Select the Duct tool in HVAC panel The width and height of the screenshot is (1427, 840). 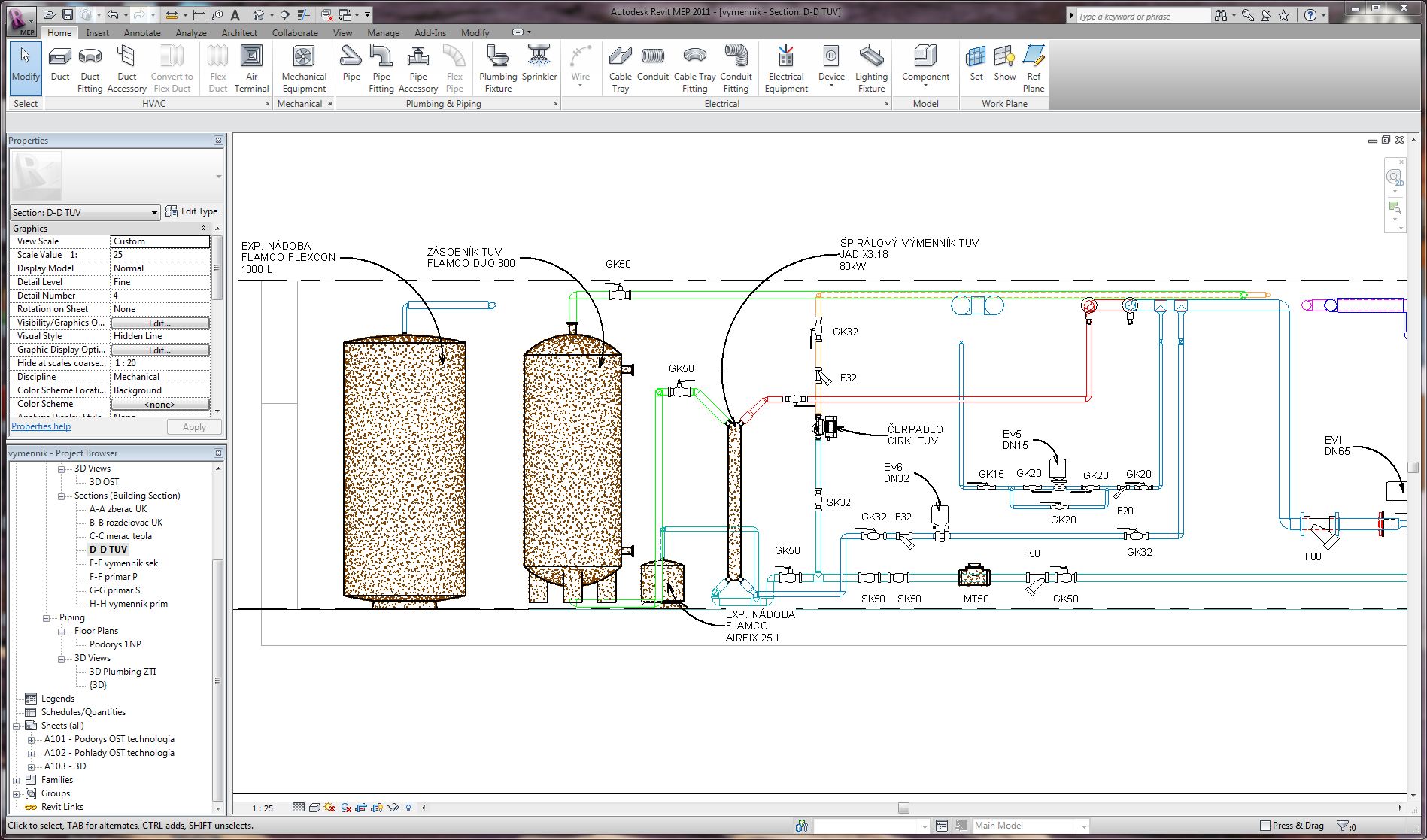coord(60,65)
